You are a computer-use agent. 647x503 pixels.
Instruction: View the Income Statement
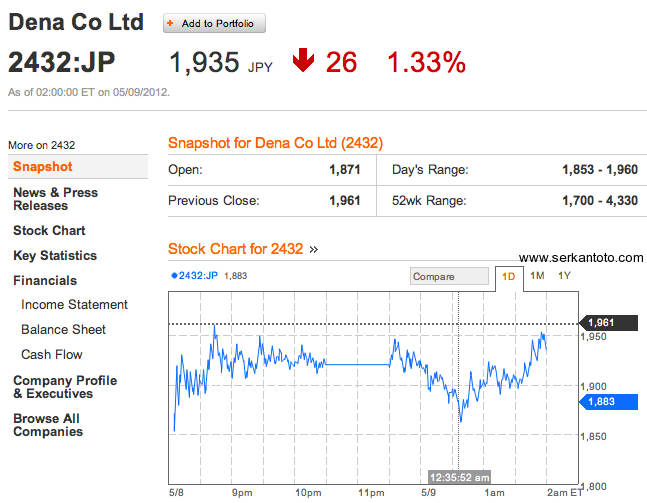74,305
